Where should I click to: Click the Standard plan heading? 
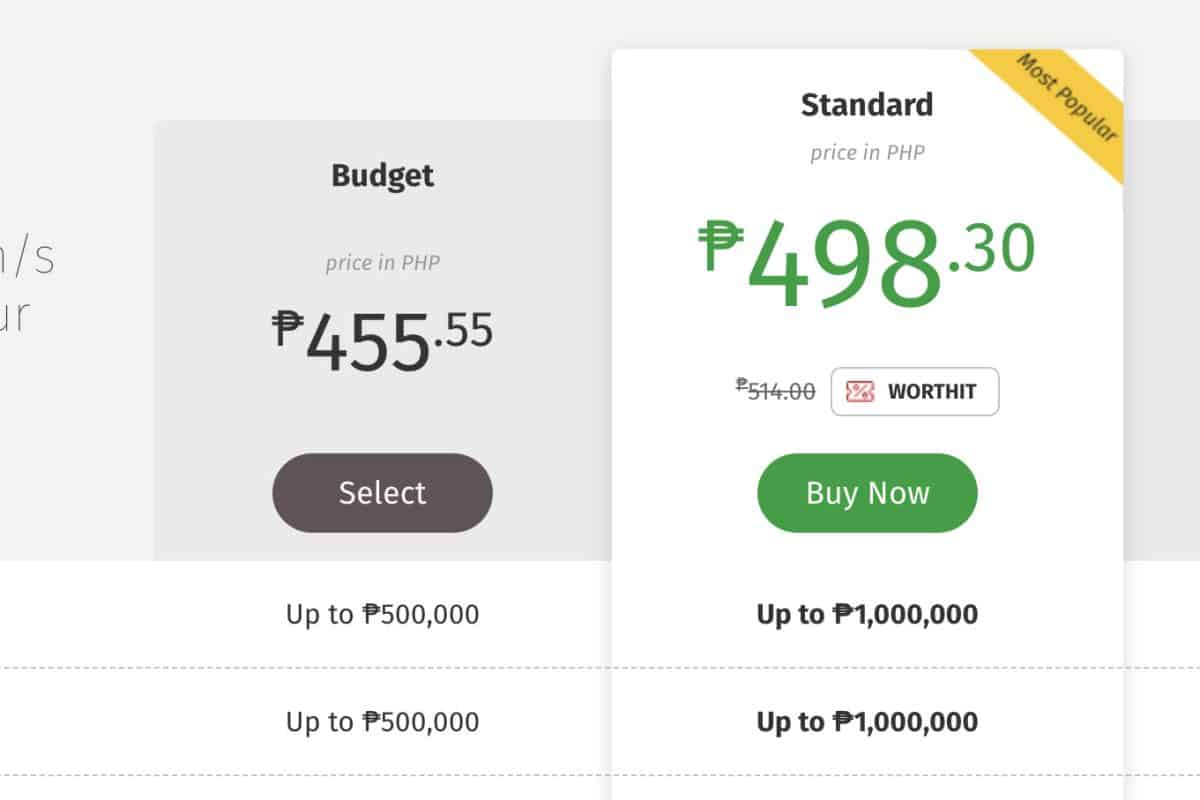pos(867,105)
